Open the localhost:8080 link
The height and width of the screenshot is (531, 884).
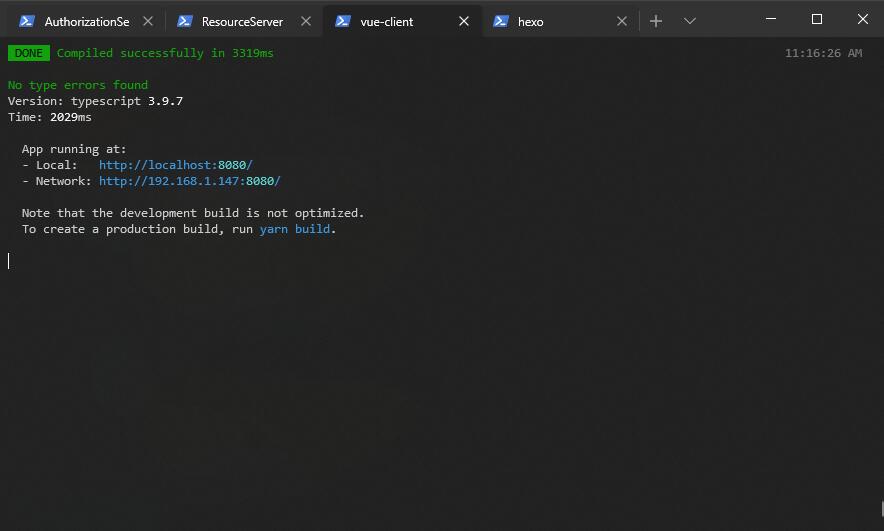pyautogui.click(x=176, y=165)
